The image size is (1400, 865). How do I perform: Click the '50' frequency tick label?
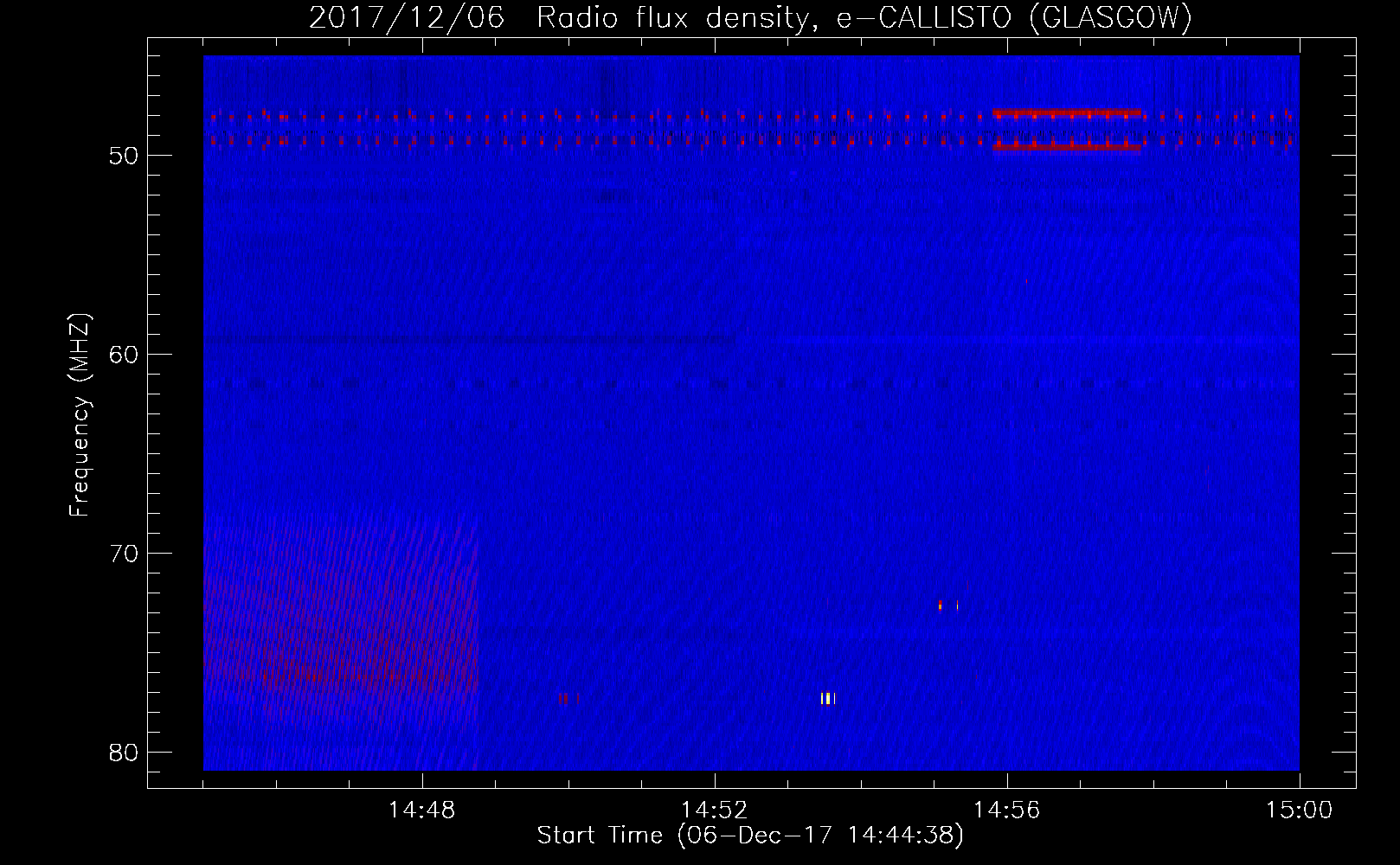125,156
